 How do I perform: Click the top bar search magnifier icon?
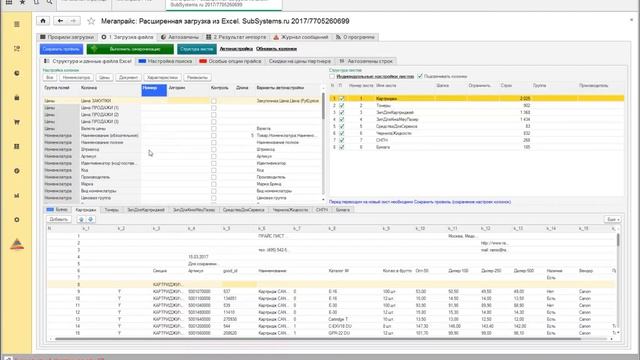coord(49,2)
